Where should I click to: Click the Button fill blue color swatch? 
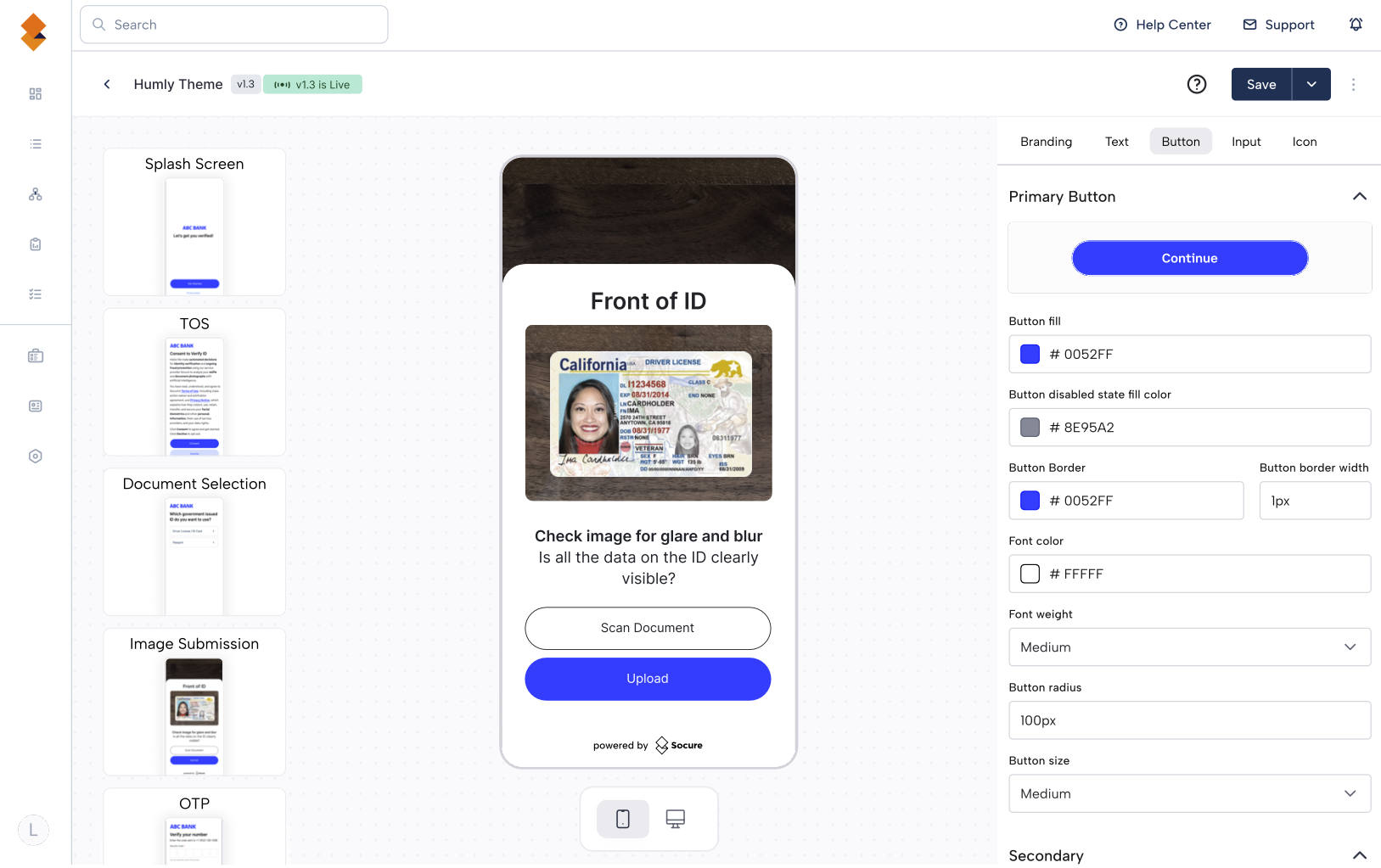[1030, 355]
